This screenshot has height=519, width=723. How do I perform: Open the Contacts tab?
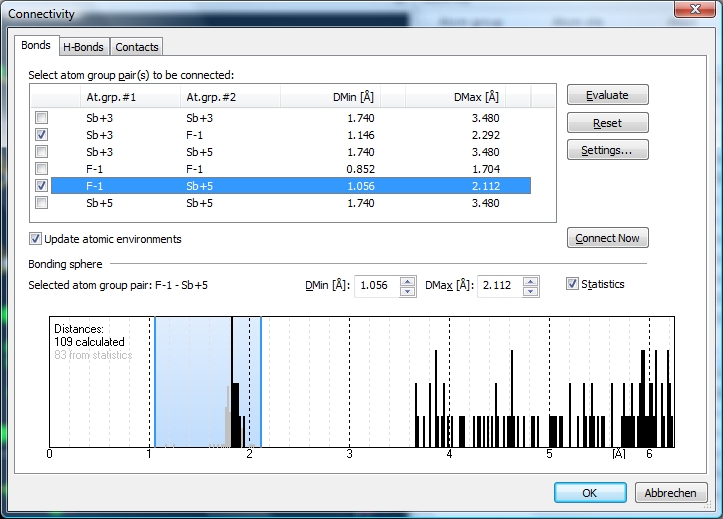[x=136, y=47]
